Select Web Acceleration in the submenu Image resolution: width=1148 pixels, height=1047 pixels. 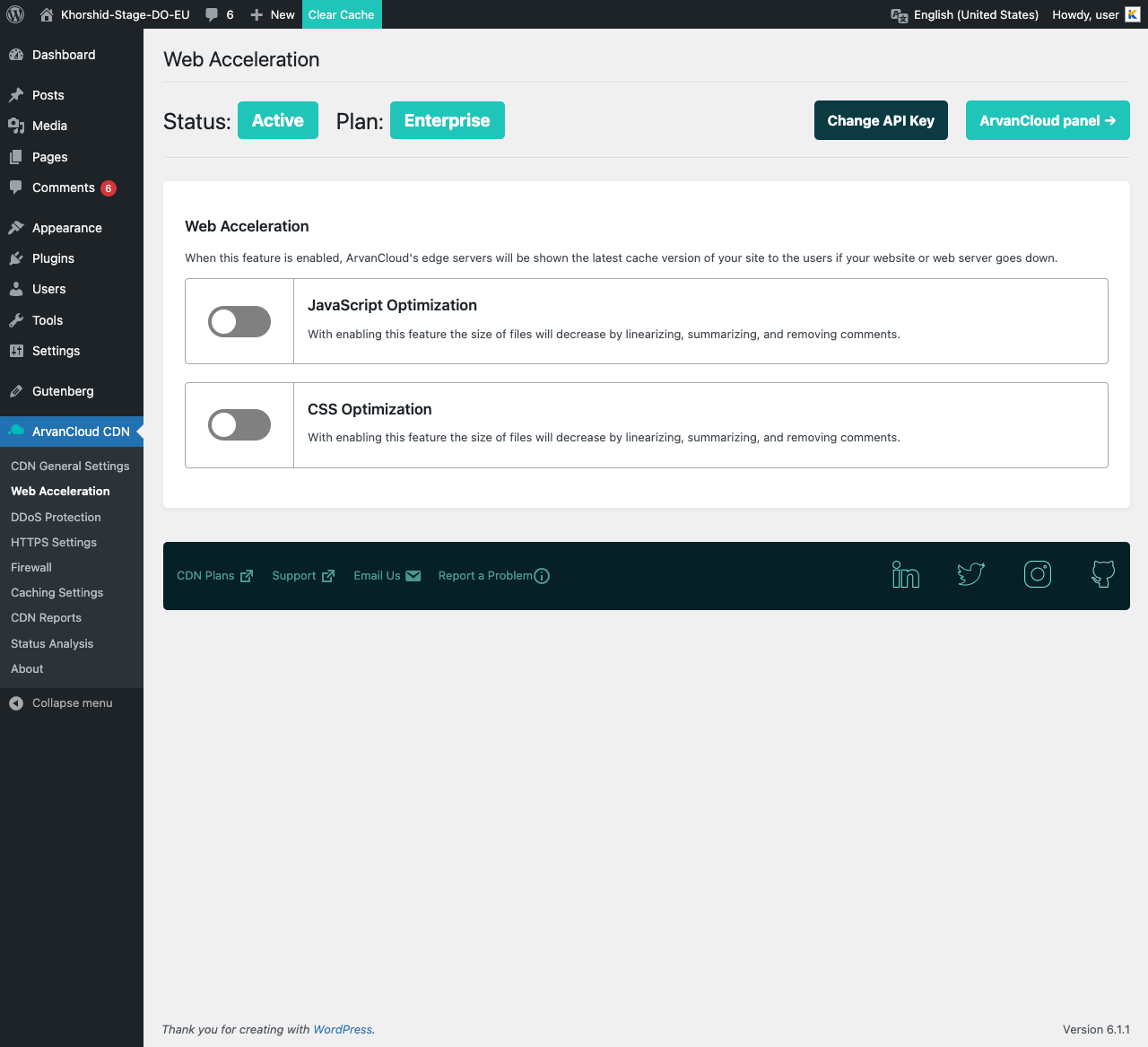(x=60, y=492)
